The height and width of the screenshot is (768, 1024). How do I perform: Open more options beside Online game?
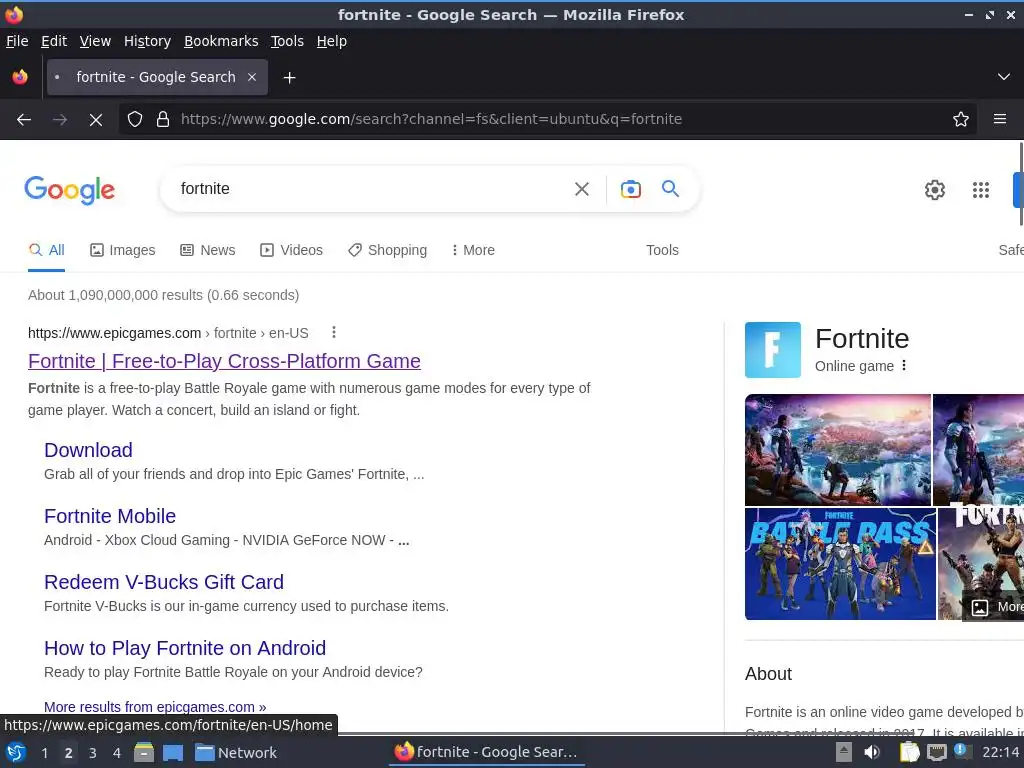pos(904,365)
